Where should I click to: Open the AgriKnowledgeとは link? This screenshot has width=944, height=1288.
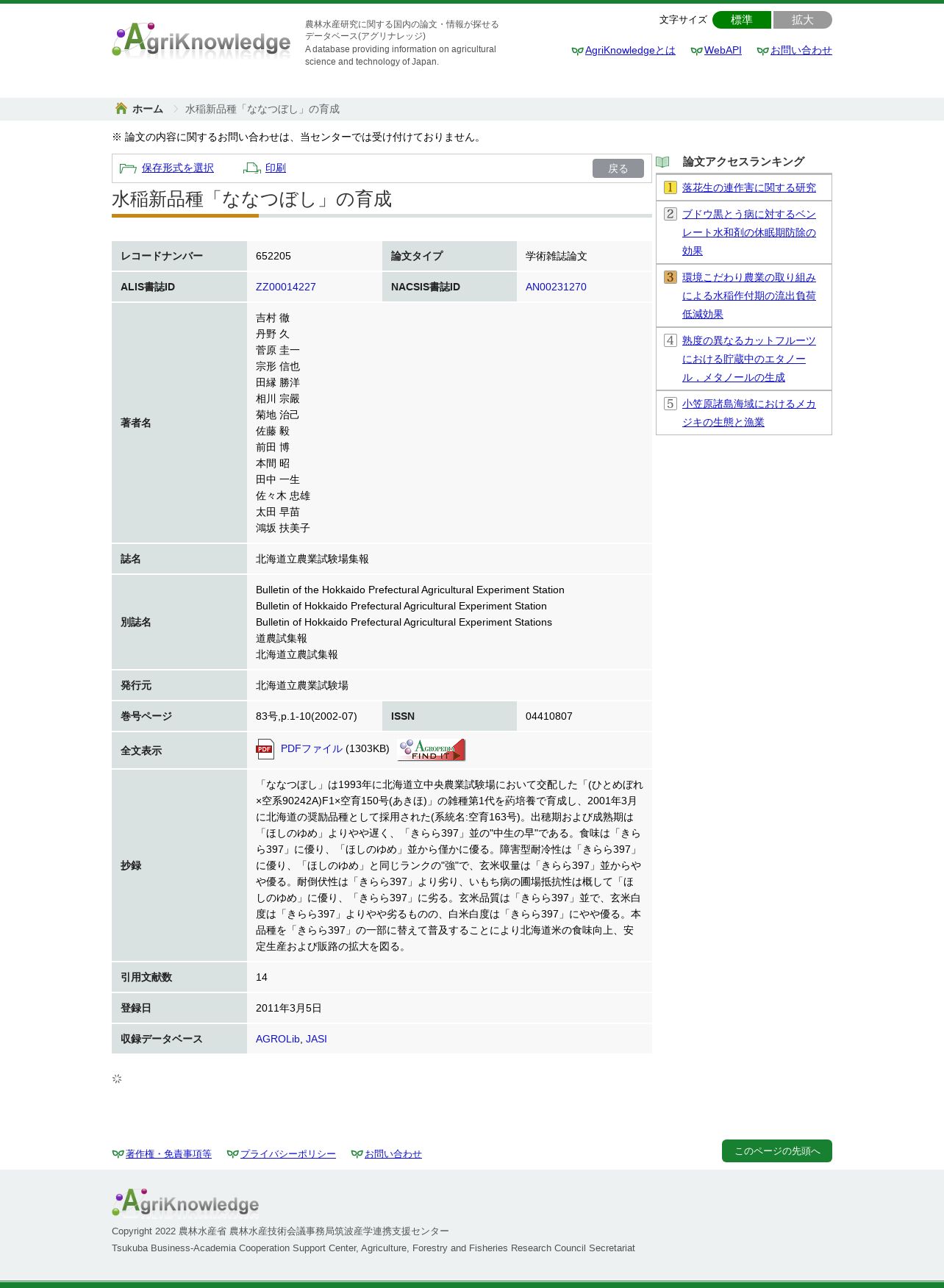pos(630,51)
